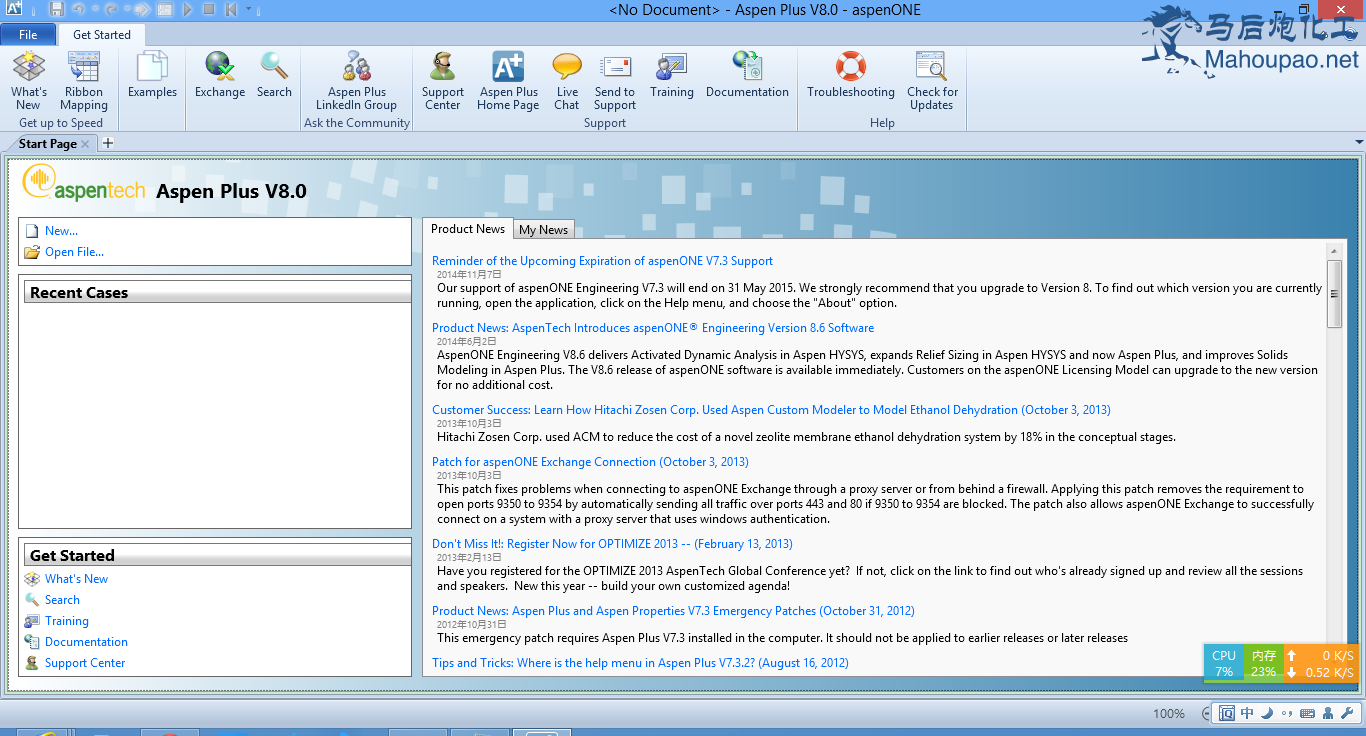This screenshot has height=736, width=1366.
Task: Close the Start Page tab
Action: coord(85,144)
